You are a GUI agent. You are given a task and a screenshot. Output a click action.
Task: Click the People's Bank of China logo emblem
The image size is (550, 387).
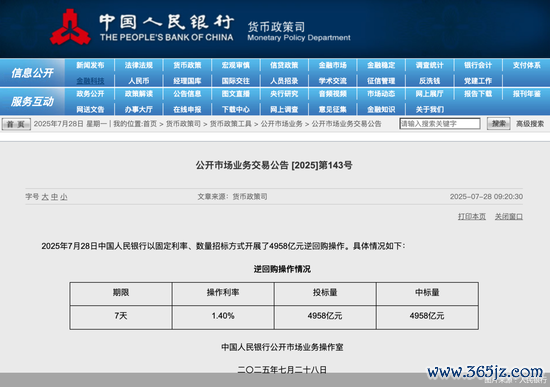pos(70,27)
